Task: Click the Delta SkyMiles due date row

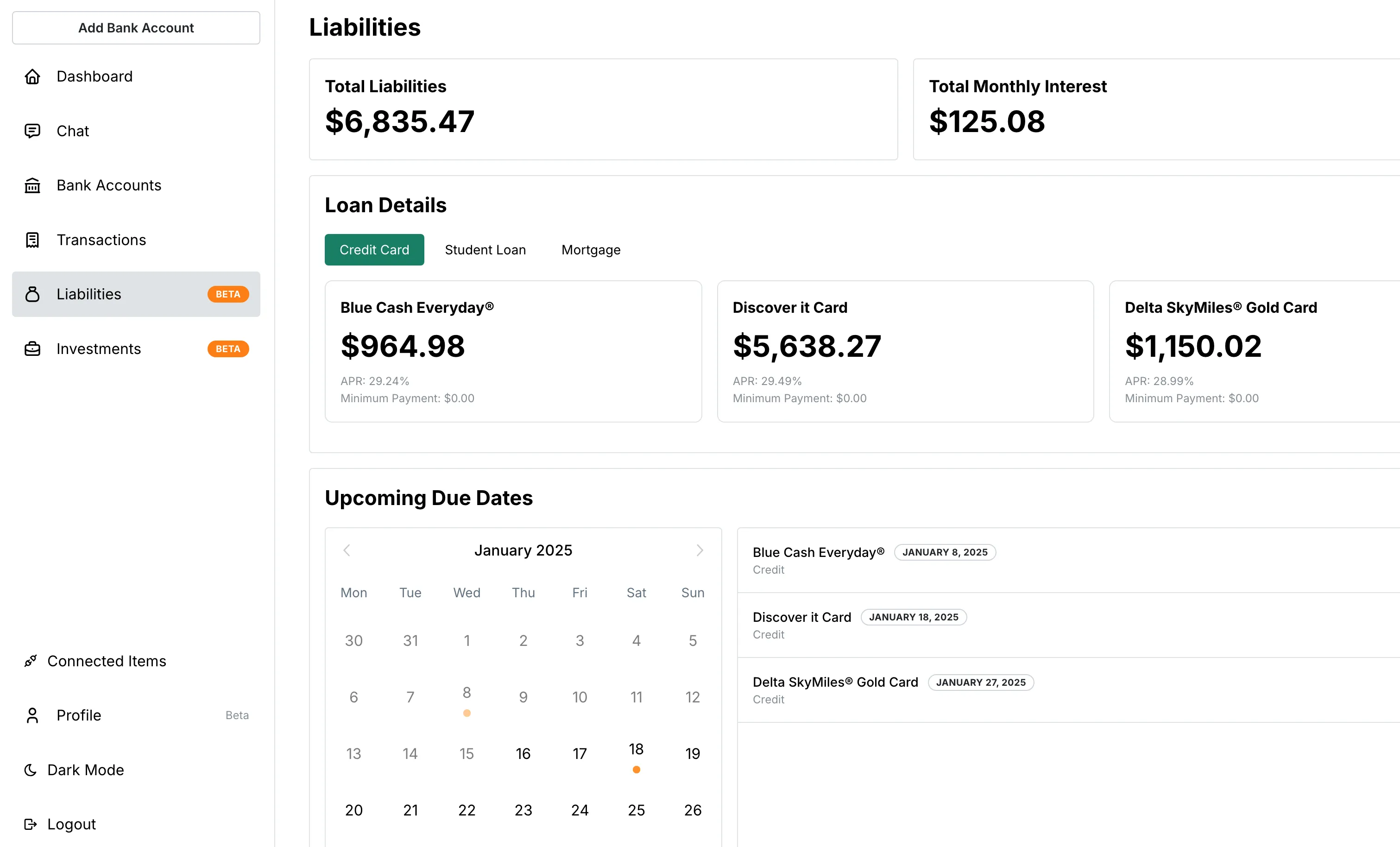Action: pos(1068,690)
